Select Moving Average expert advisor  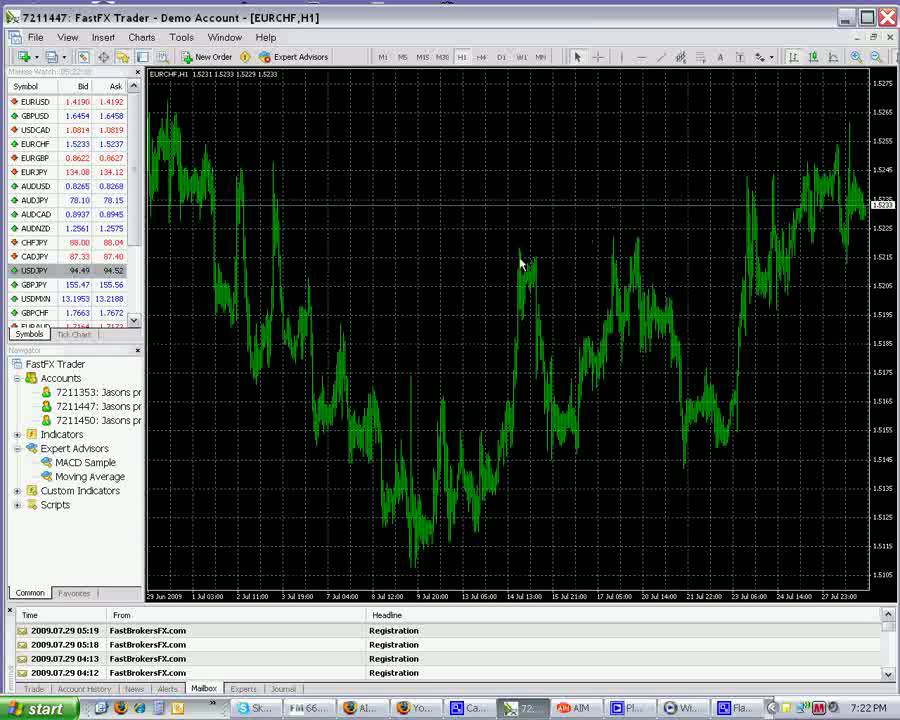pos(83,477)
